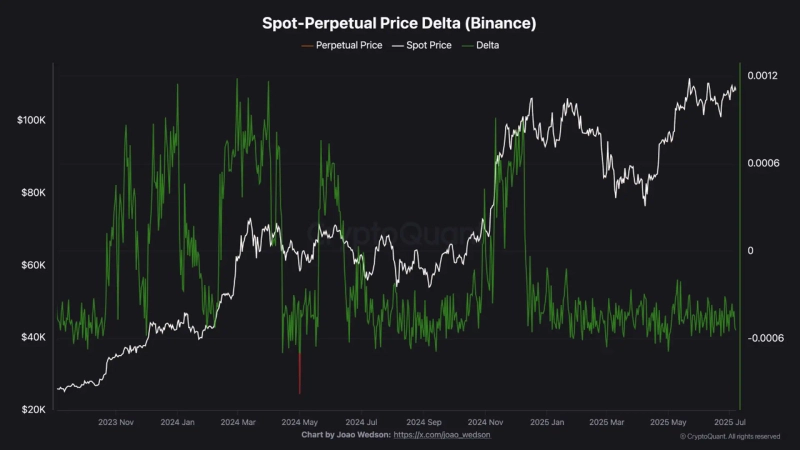The image size is (800, 450).
Task: Click the 'Chart by Joao Wedson' credit
Action: [345, 436]
